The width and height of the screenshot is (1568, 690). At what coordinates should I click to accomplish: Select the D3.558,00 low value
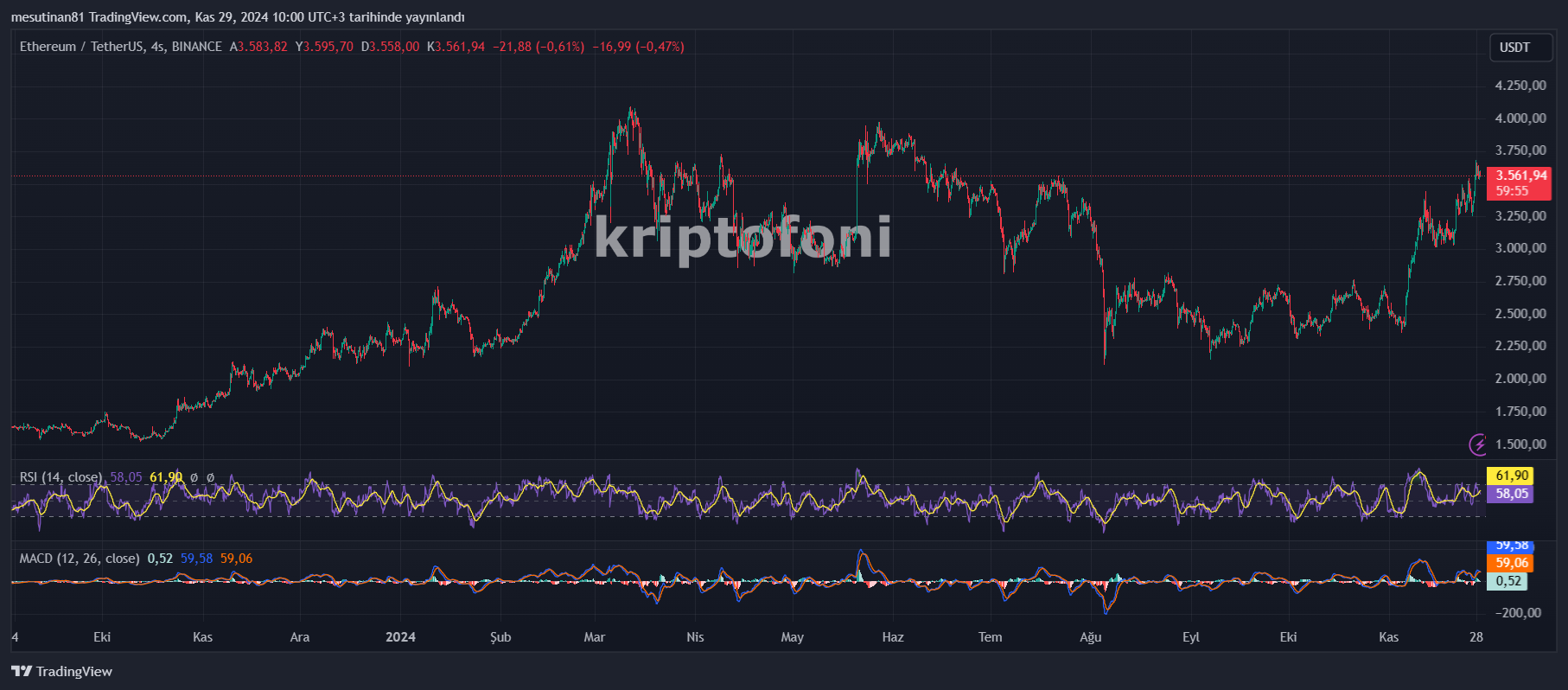(x=390, y=47)
